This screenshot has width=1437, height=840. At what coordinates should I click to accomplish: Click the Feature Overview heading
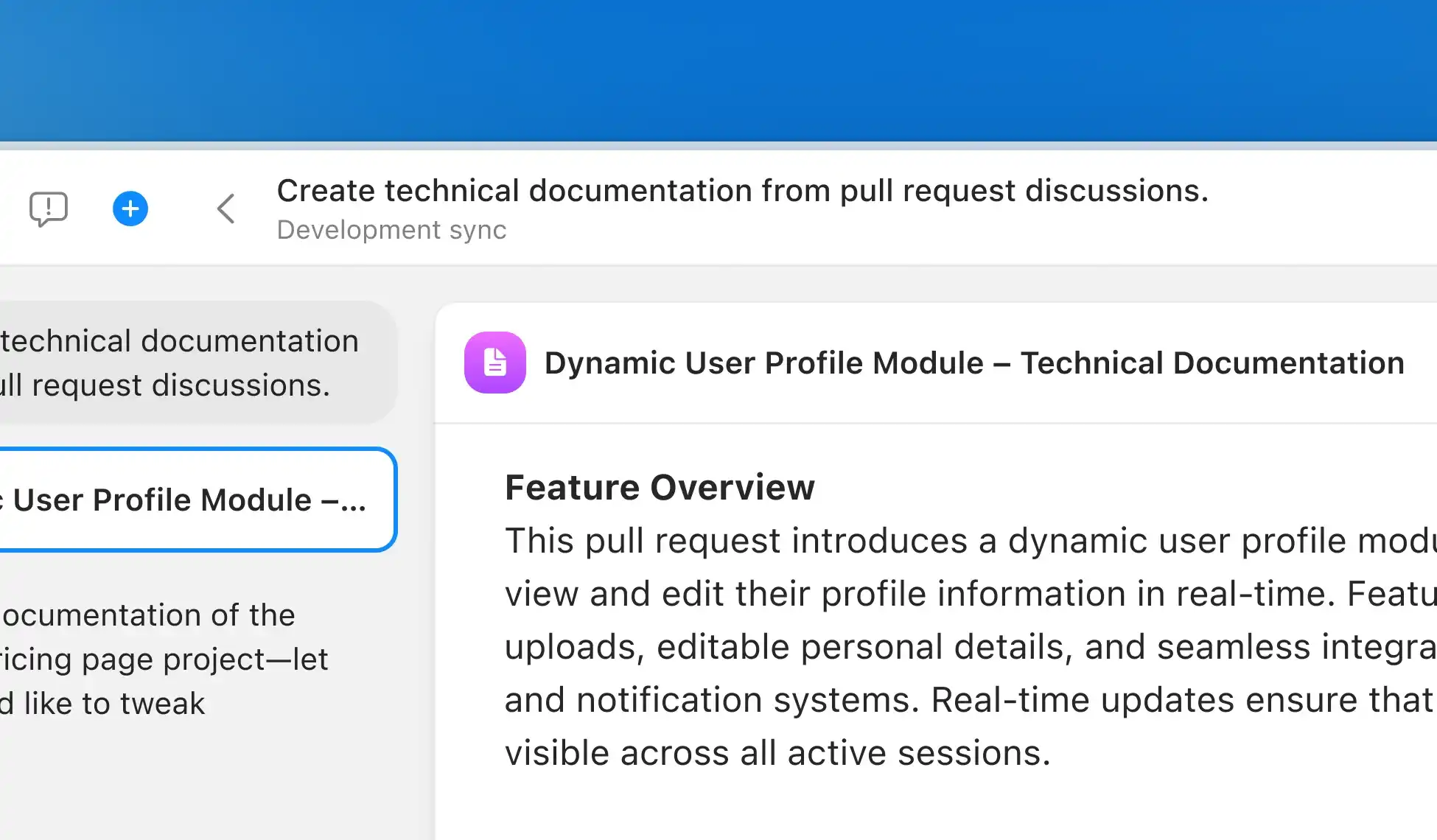click(x=660, y=487)
